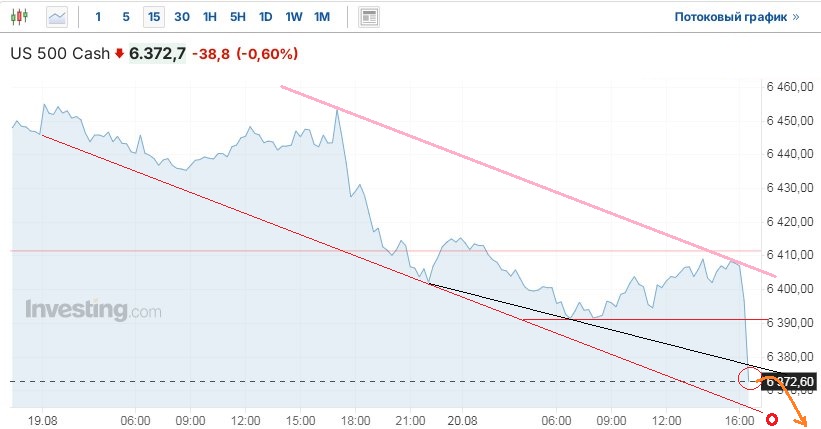Select the 1D timeframe

click(x=265, y=17)
